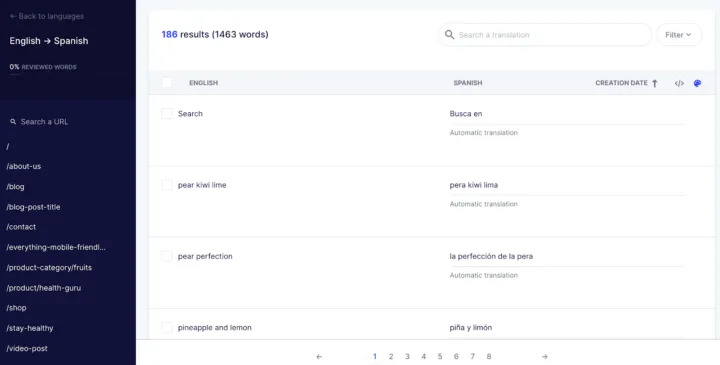Click the 'English → Spanish' heading
The height and width of the screenshot is (365, 720).
point(49,41)
